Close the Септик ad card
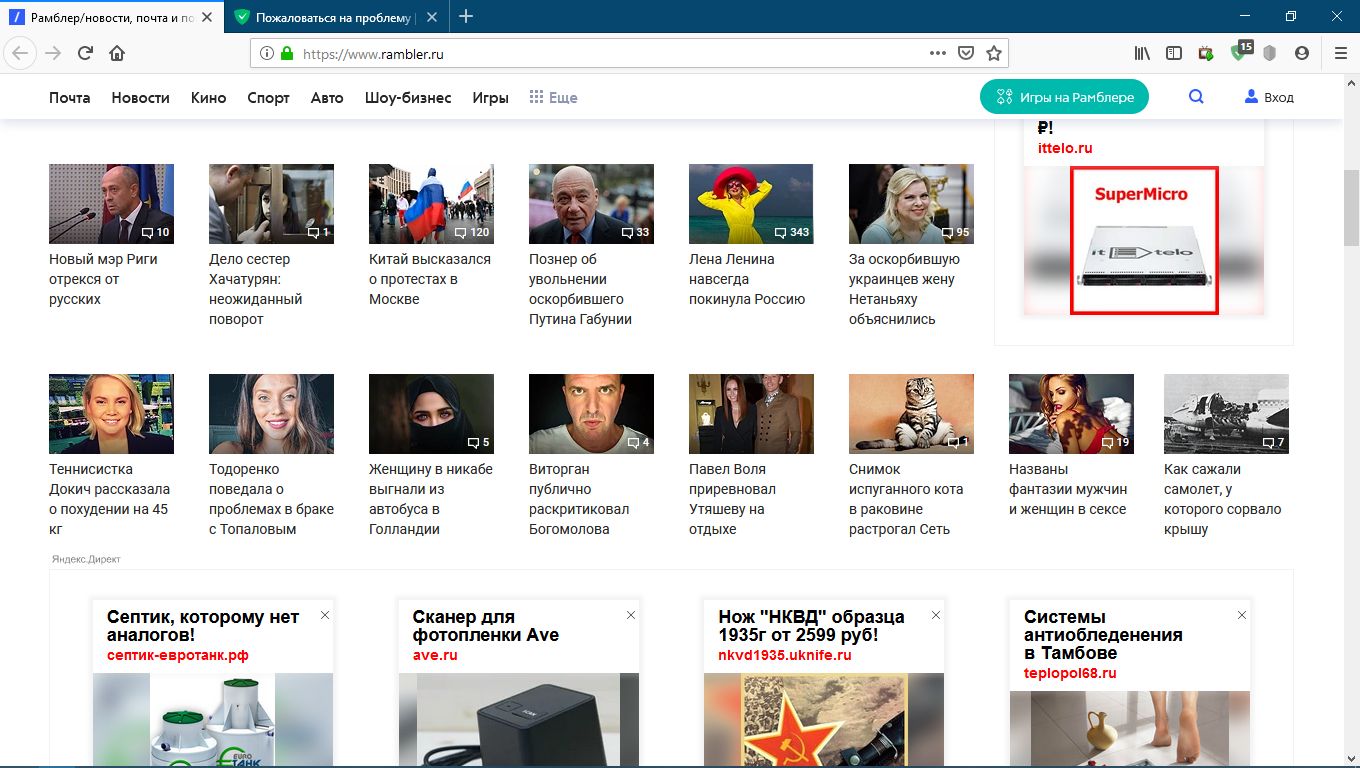 coord(325,615)
